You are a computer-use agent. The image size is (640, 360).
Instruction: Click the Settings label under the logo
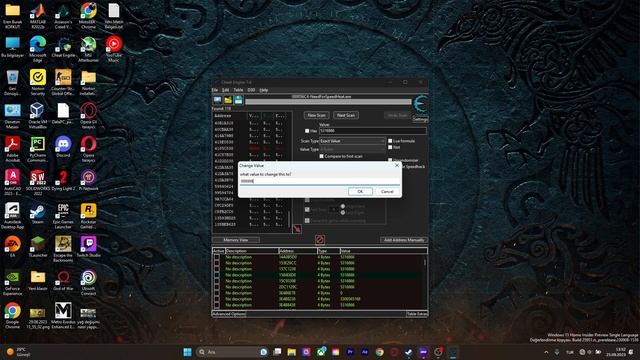pyautogui.click(x=420, y=119)
